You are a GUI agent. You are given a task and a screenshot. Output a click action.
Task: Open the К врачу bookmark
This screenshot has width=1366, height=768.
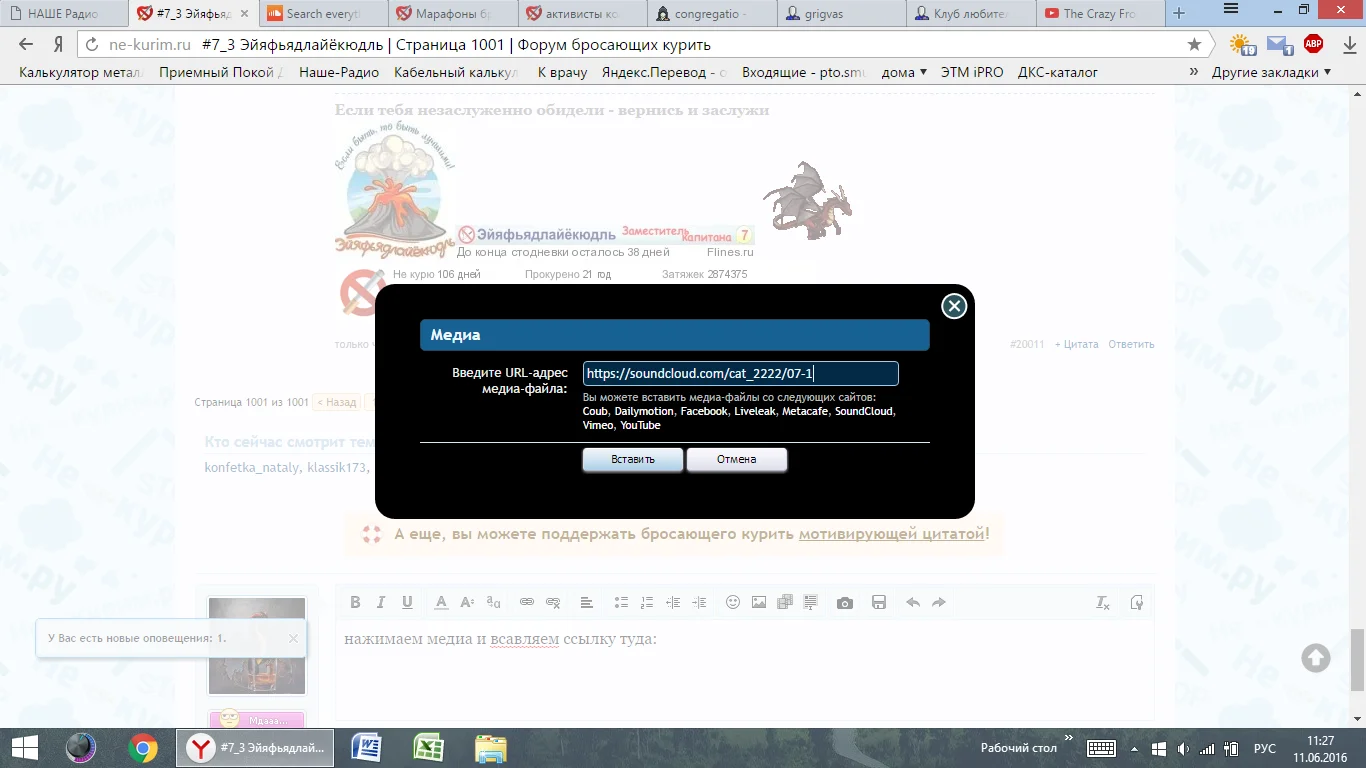pos(562,72)
